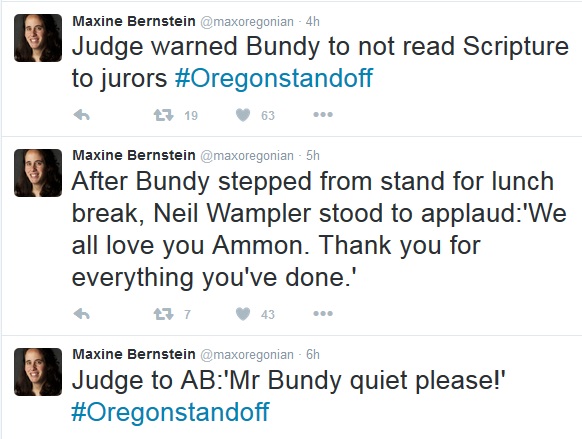Open more options on Scripture tweet
The width and height of the screenshot is (582, 439).
point(323,115)
